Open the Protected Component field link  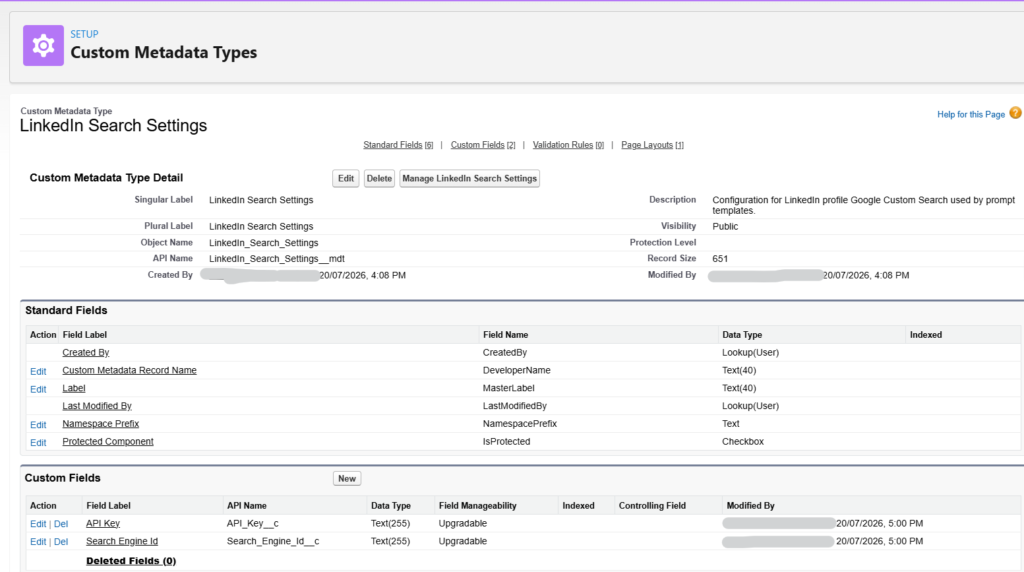108,441
